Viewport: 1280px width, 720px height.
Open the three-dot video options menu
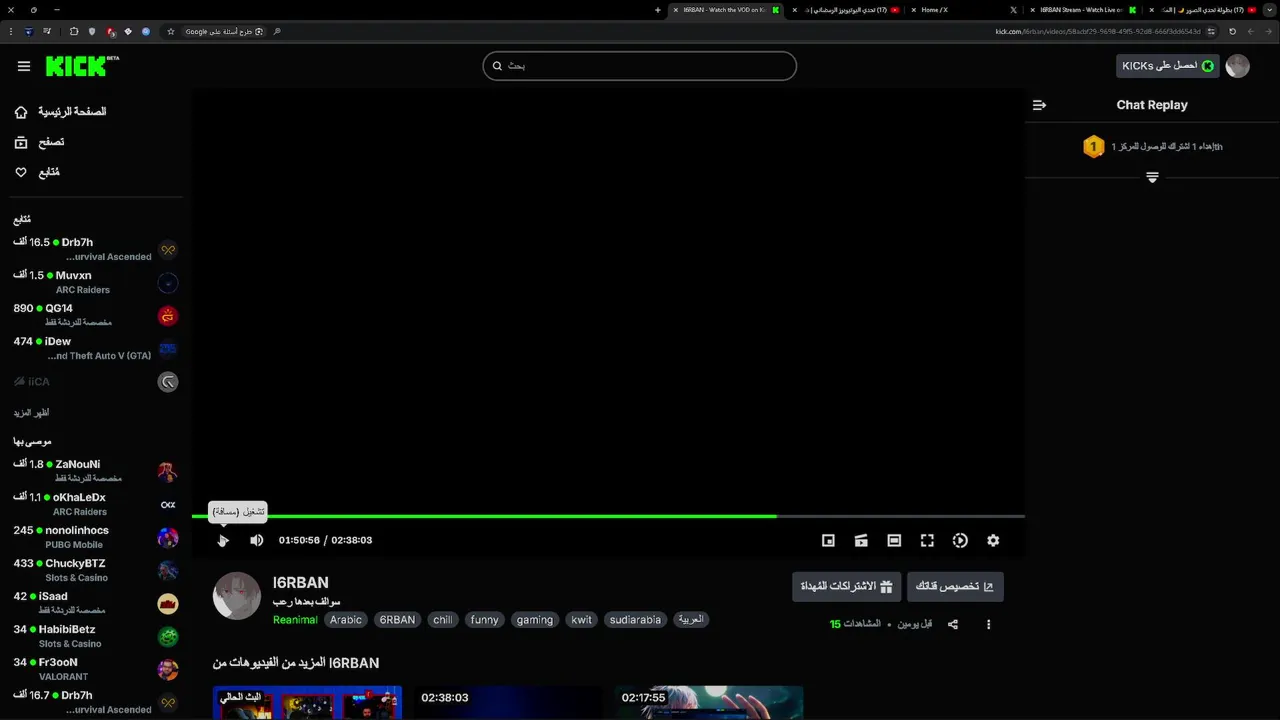pos(989,624)
